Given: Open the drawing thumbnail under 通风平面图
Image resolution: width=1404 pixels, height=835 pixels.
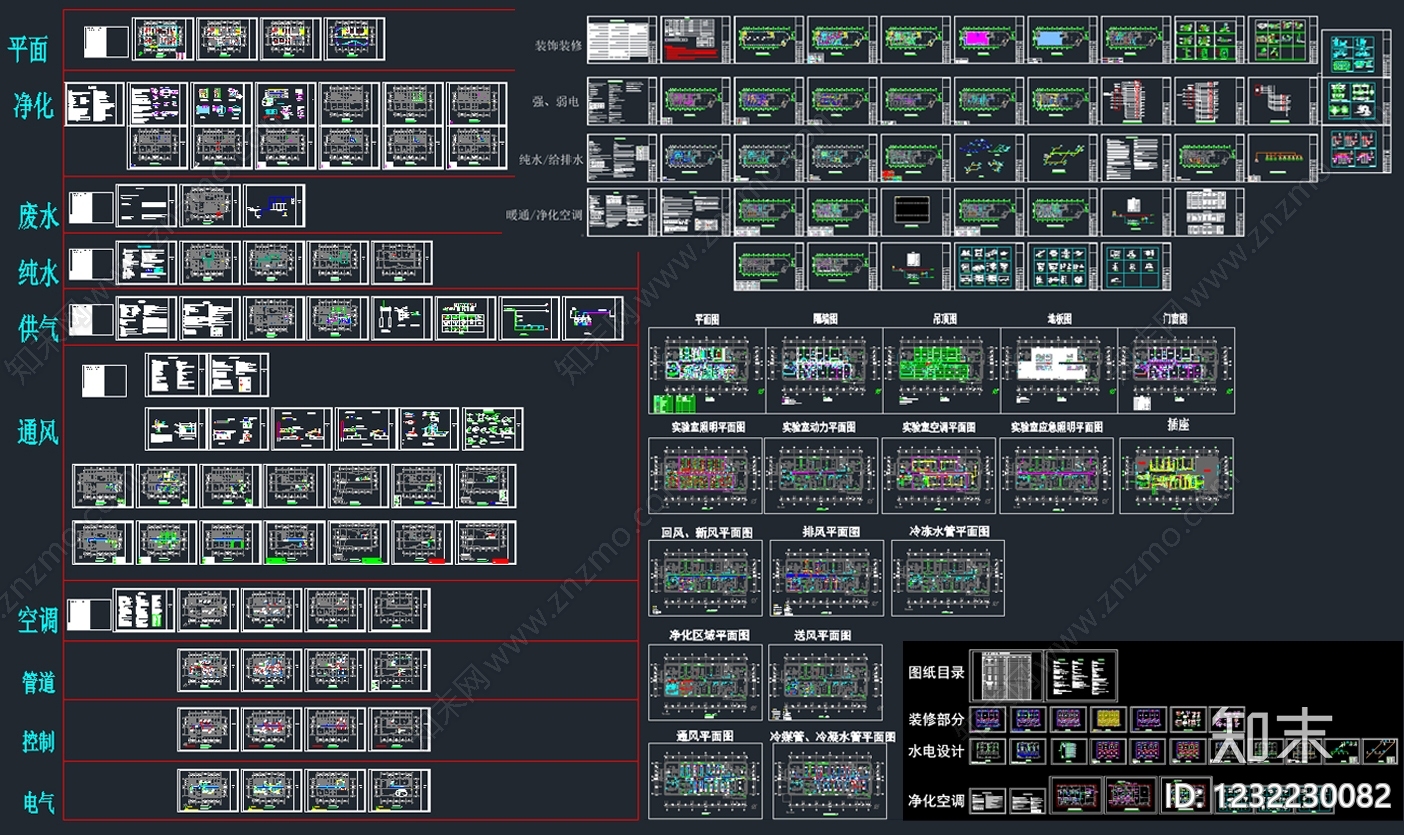Looking at the screenshot, I should (x=705, y=781).
